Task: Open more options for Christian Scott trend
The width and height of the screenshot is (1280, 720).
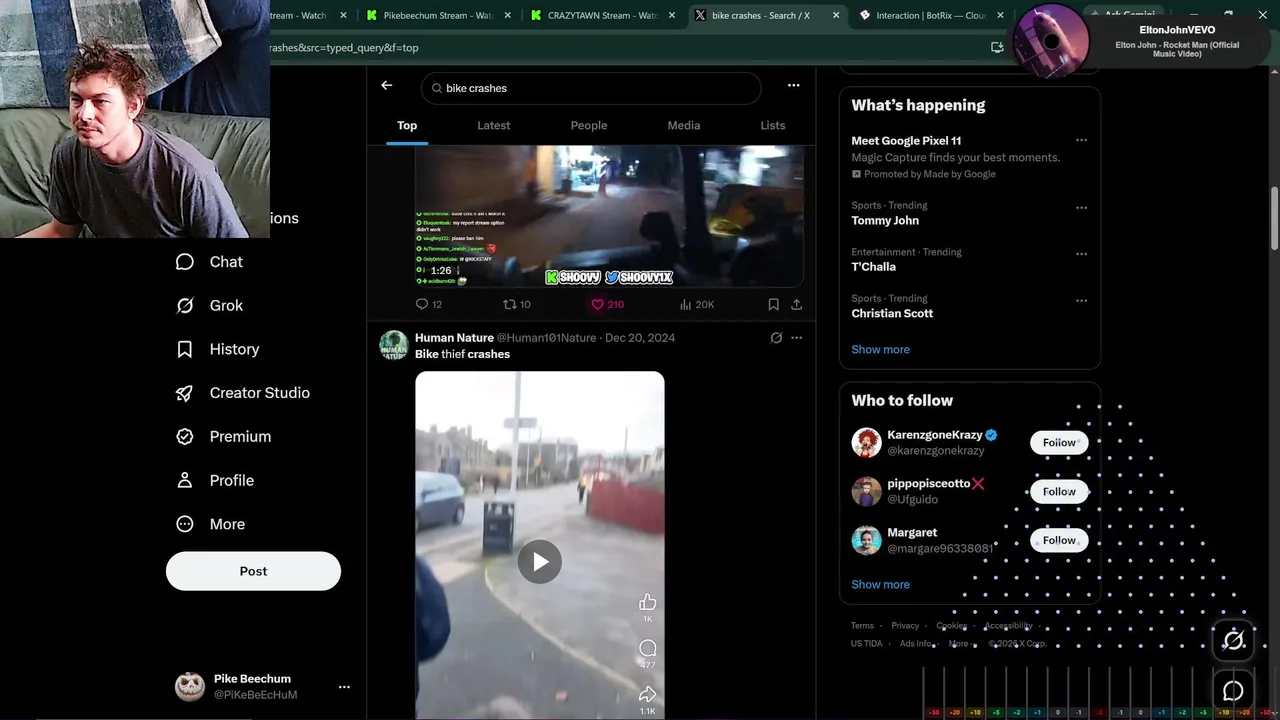Action: click(x=1081, y=300)
